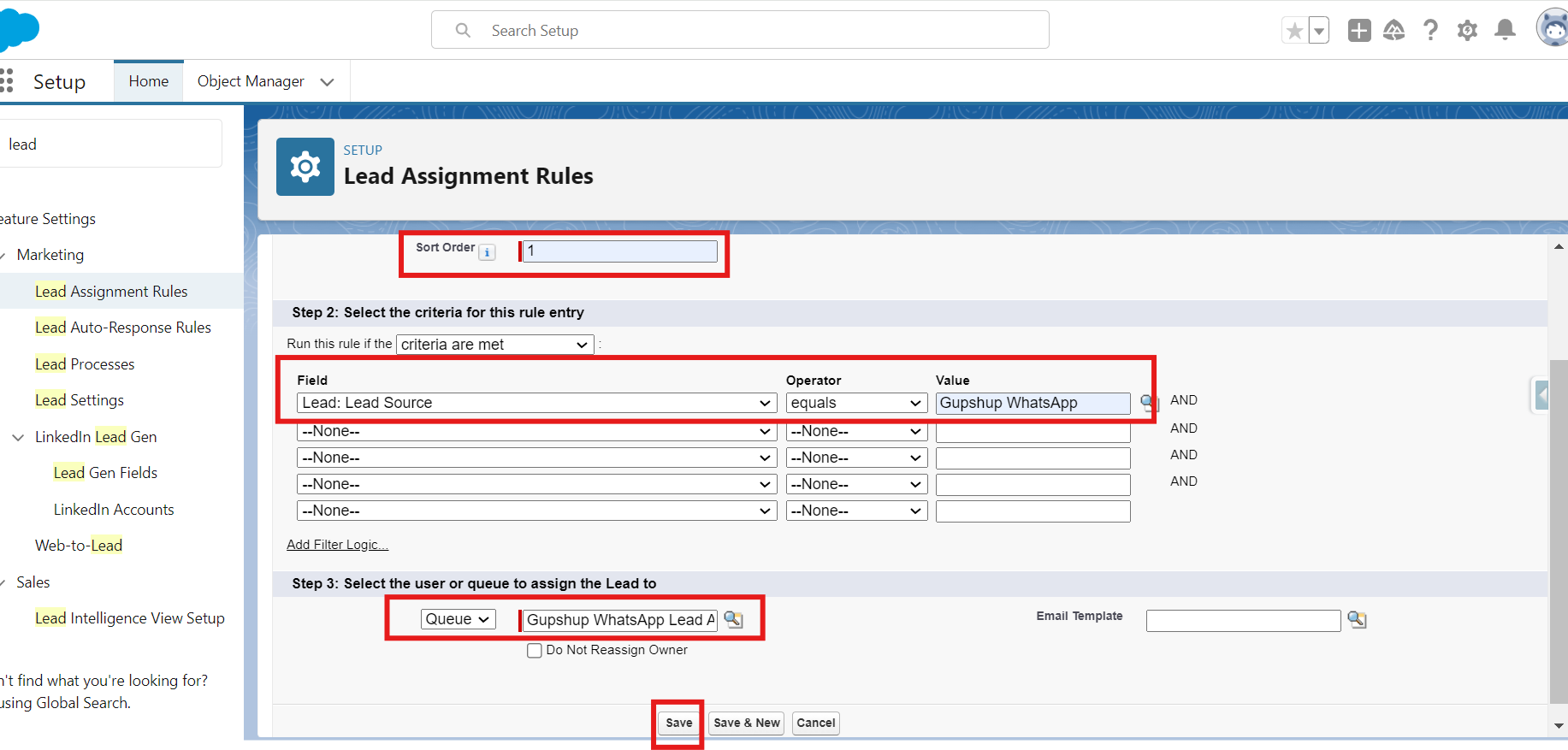The height and width of the screenshot is (750, 1568).
Task: Click the Sort Order input field
Action: [x=620, y=251]
